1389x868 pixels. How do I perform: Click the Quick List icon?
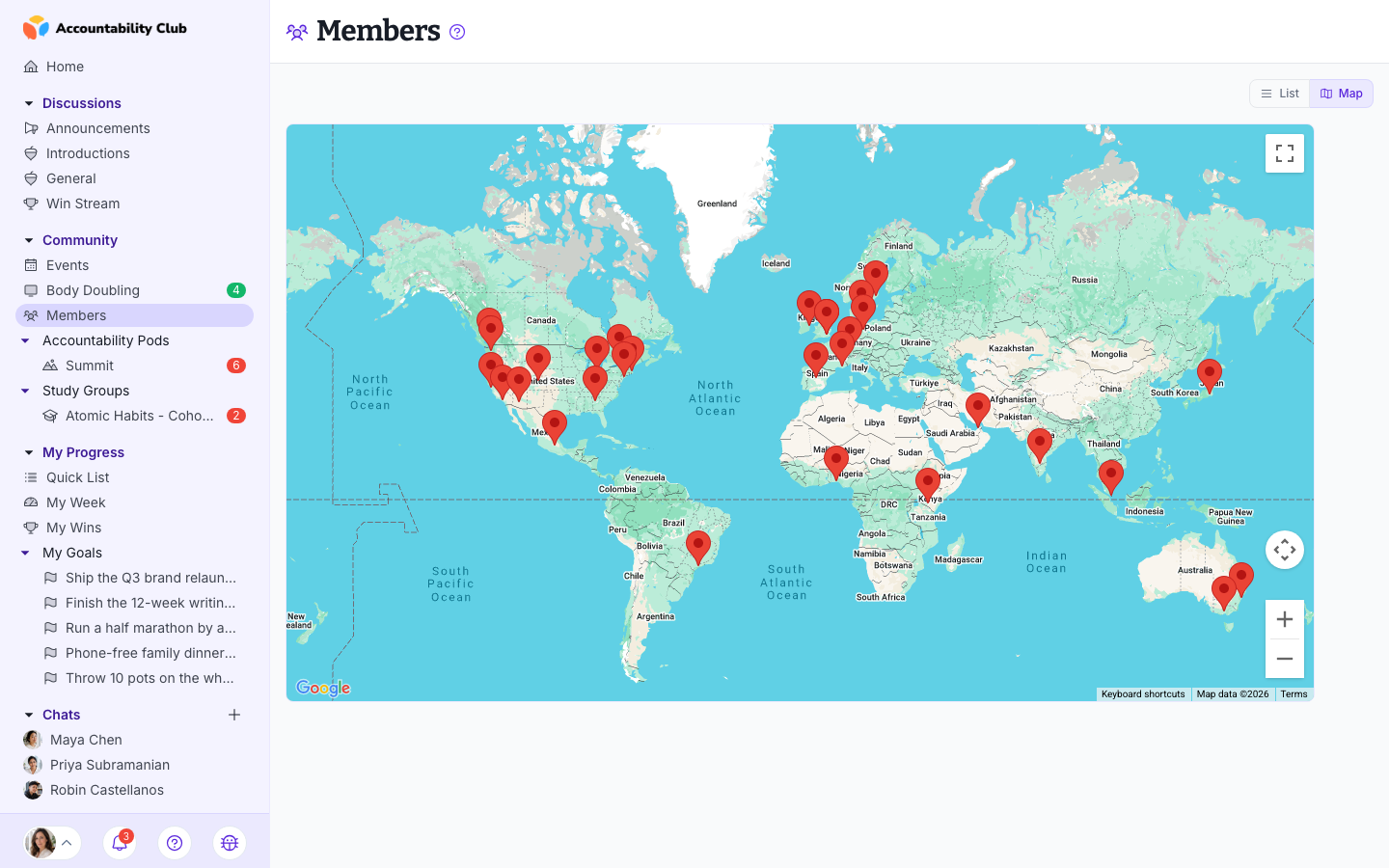31,477
